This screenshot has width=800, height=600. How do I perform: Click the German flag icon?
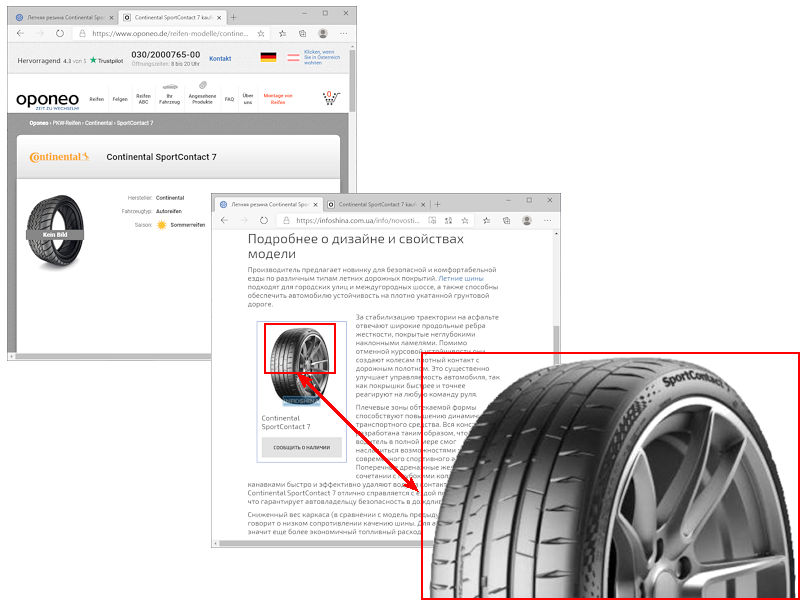point(268,57)
